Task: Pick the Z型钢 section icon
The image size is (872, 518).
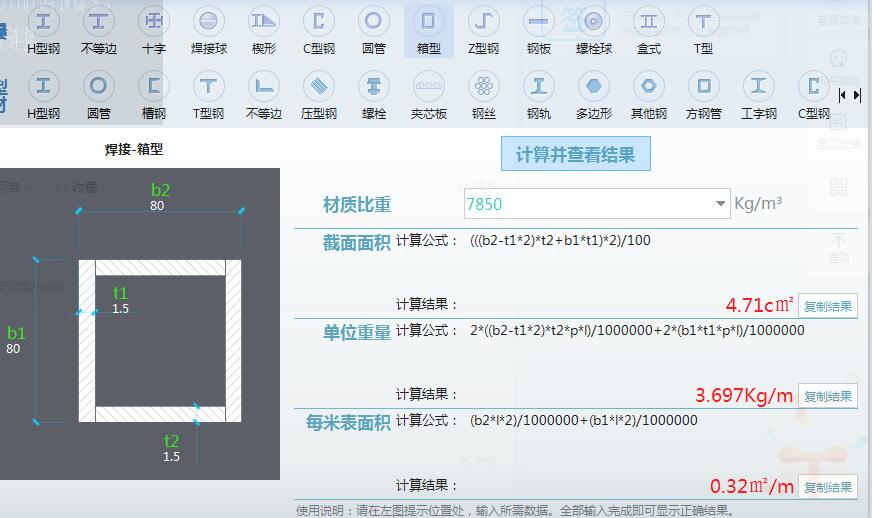Action: [x=483, y=32]
